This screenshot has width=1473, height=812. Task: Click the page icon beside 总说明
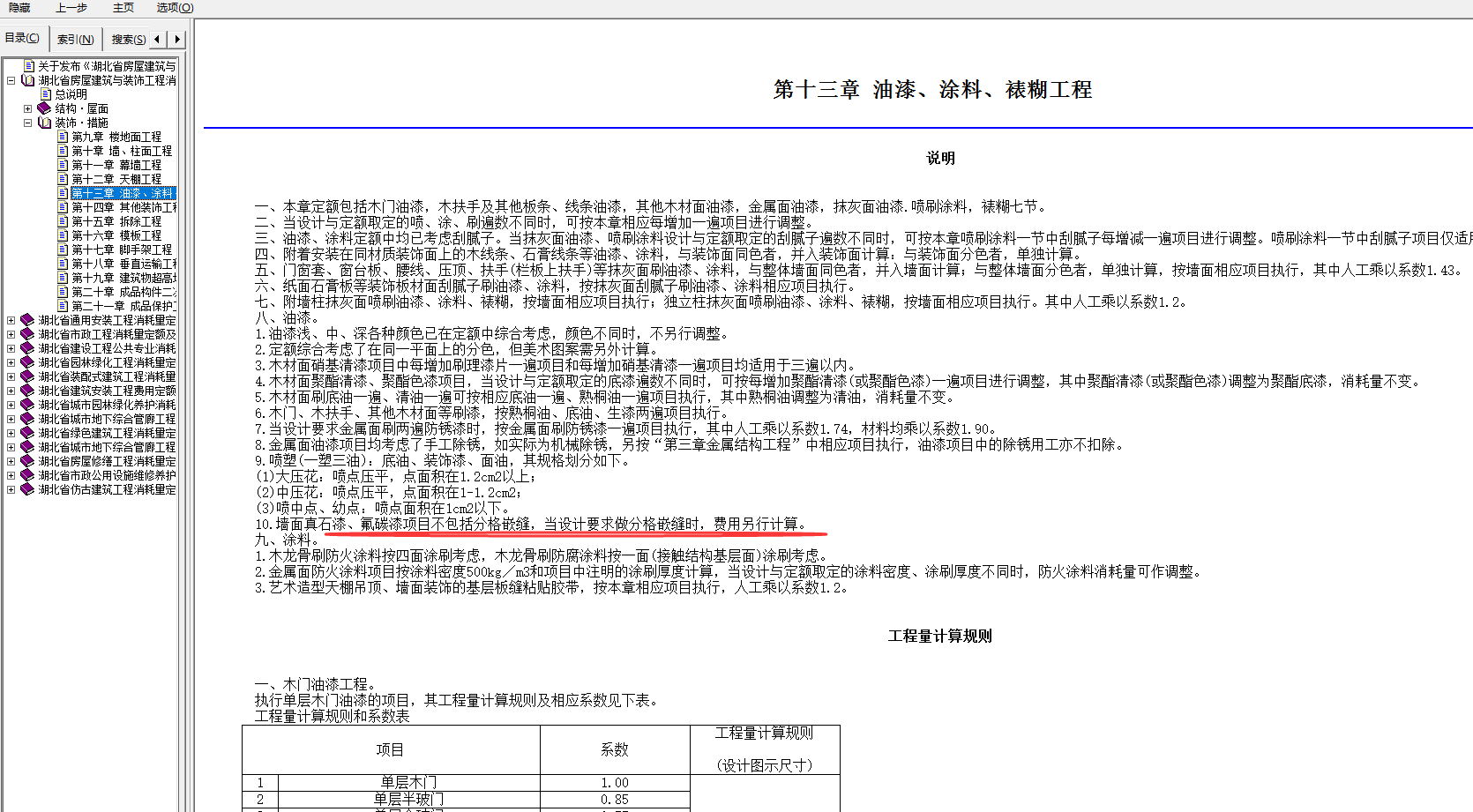(46, 94)
